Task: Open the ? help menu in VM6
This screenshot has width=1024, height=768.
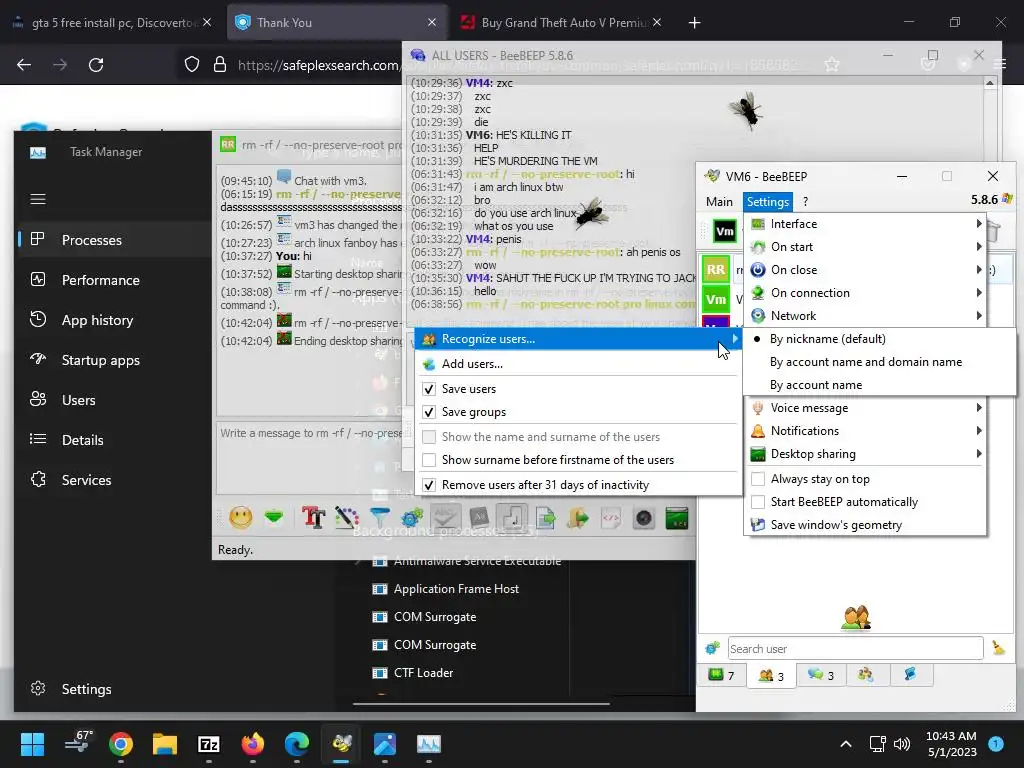Action: [x=805, y=202]
